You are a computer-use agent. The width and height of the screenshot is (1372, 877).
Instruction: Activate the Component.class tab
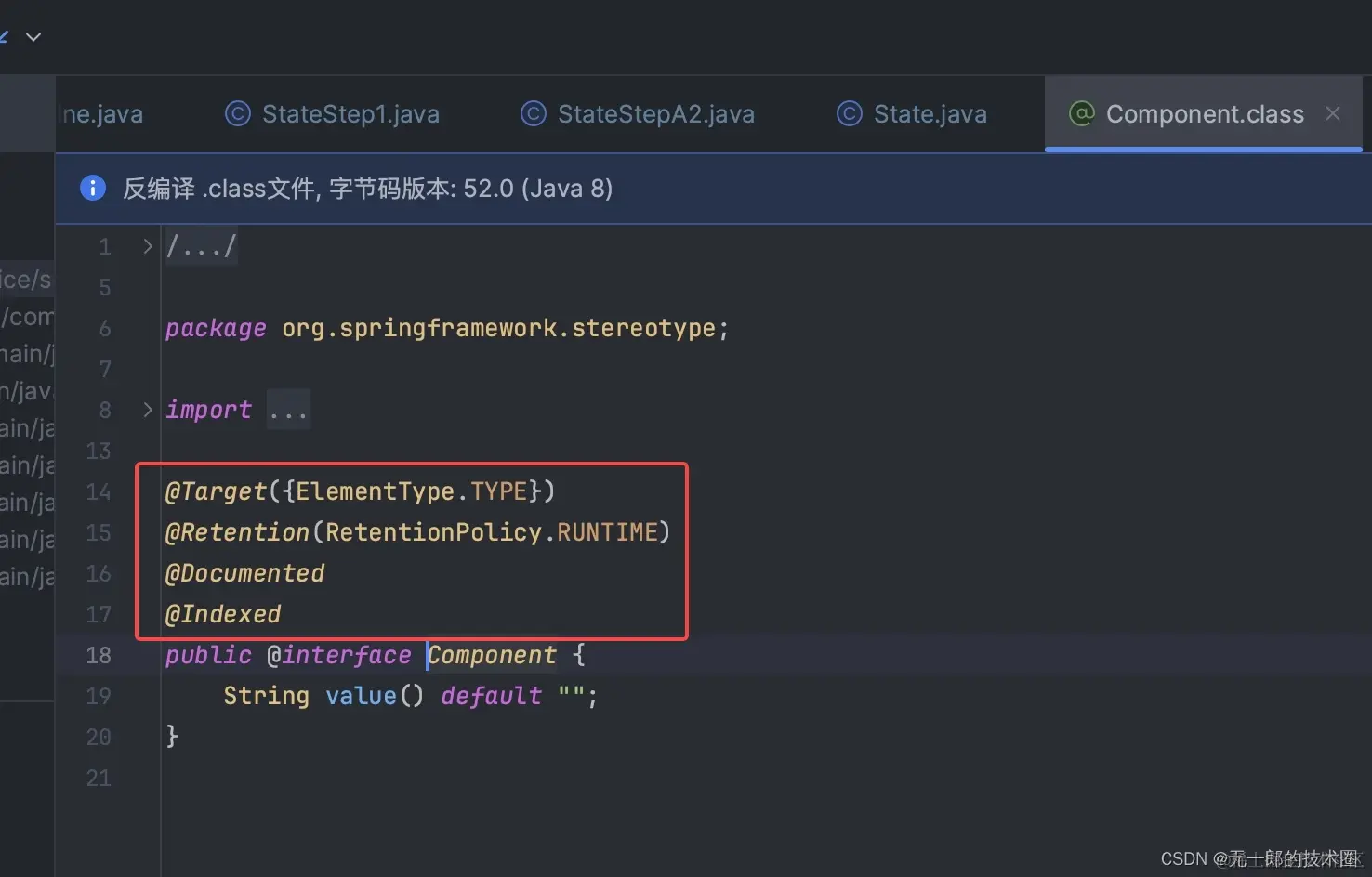click(1204, 114)
